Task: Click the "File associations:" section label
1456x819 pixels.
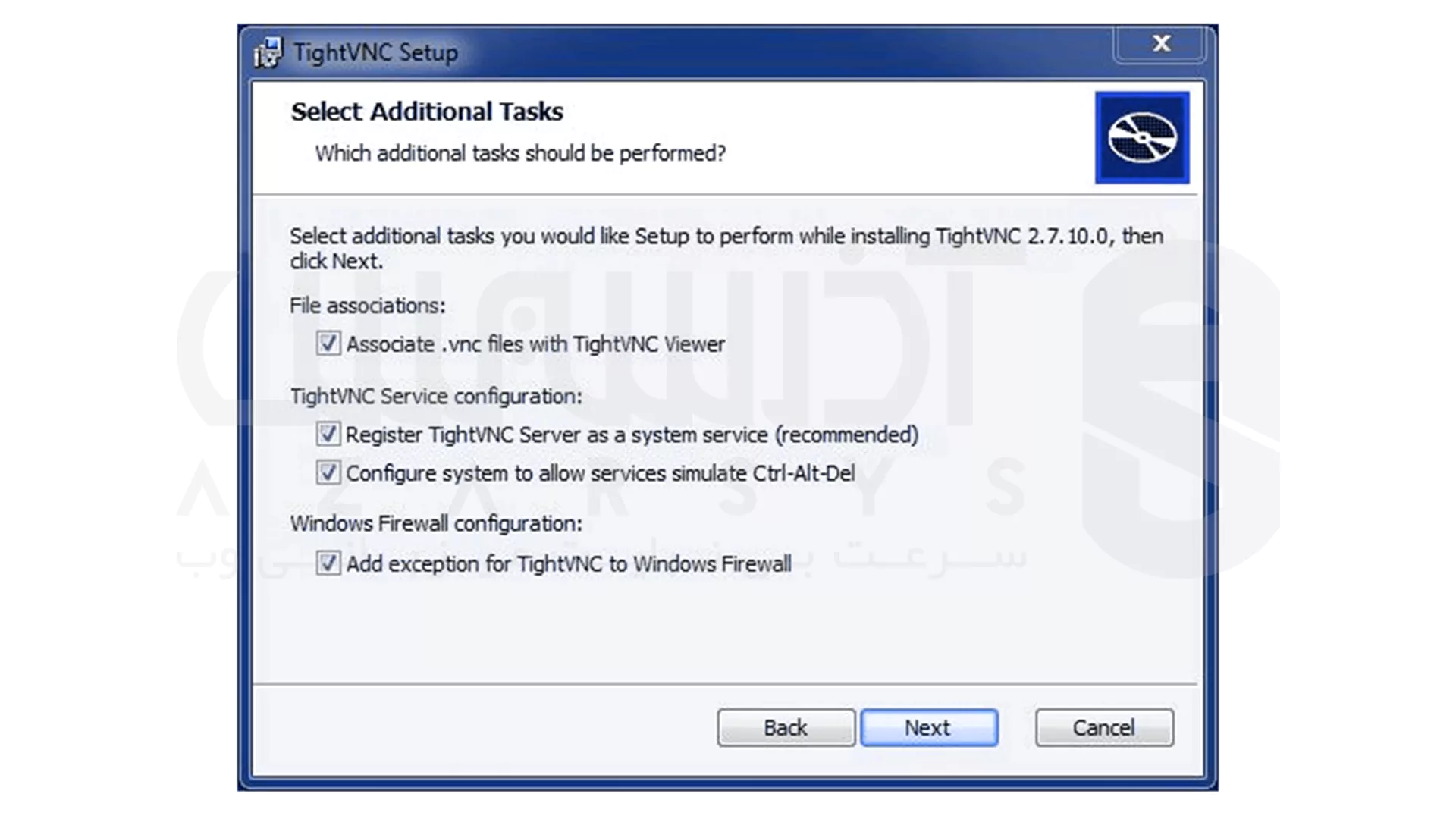Action: 368,306
